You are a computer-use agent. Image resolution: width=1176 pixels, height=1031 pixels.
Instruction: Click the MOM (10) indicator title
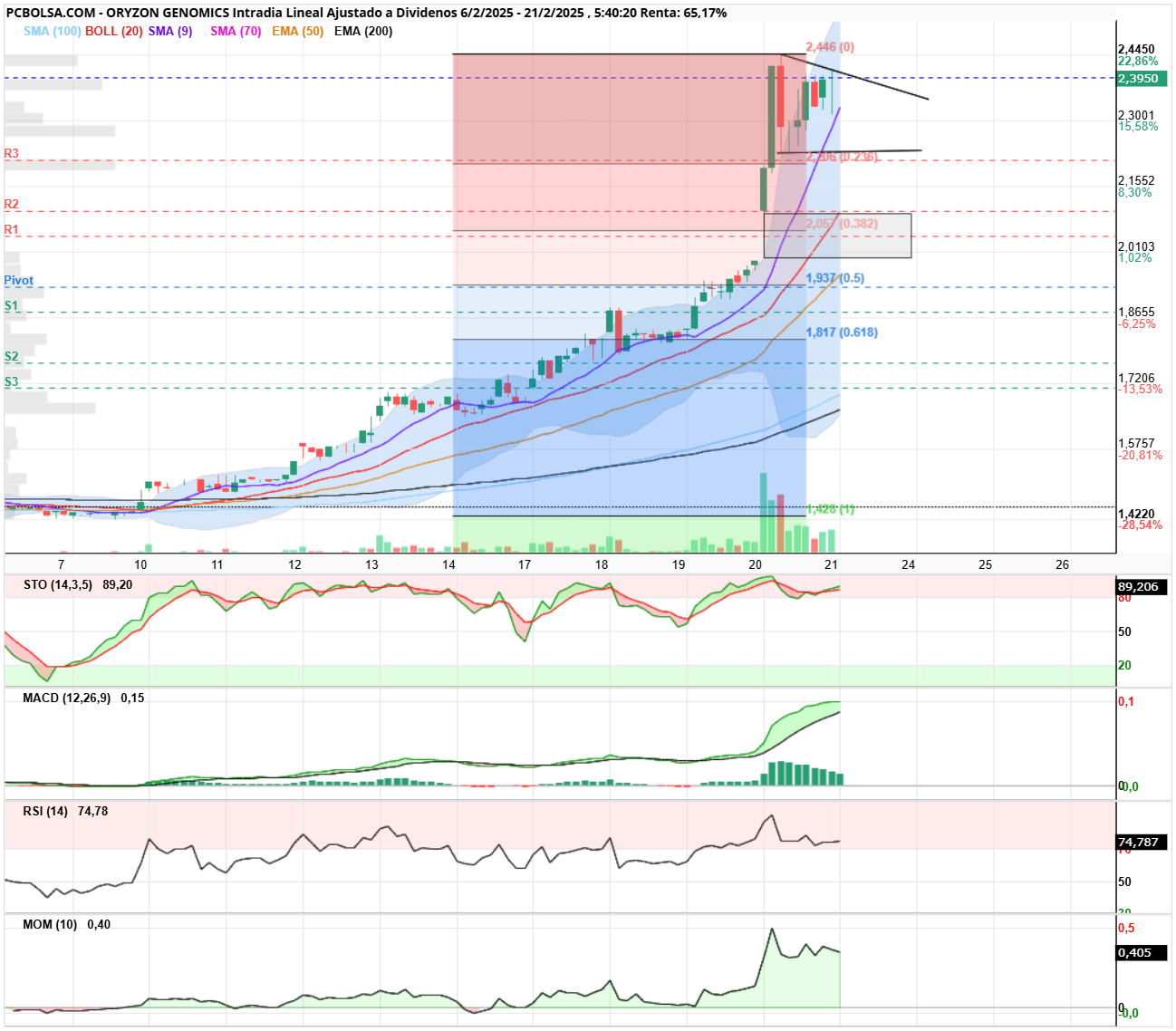pos(50,925)
